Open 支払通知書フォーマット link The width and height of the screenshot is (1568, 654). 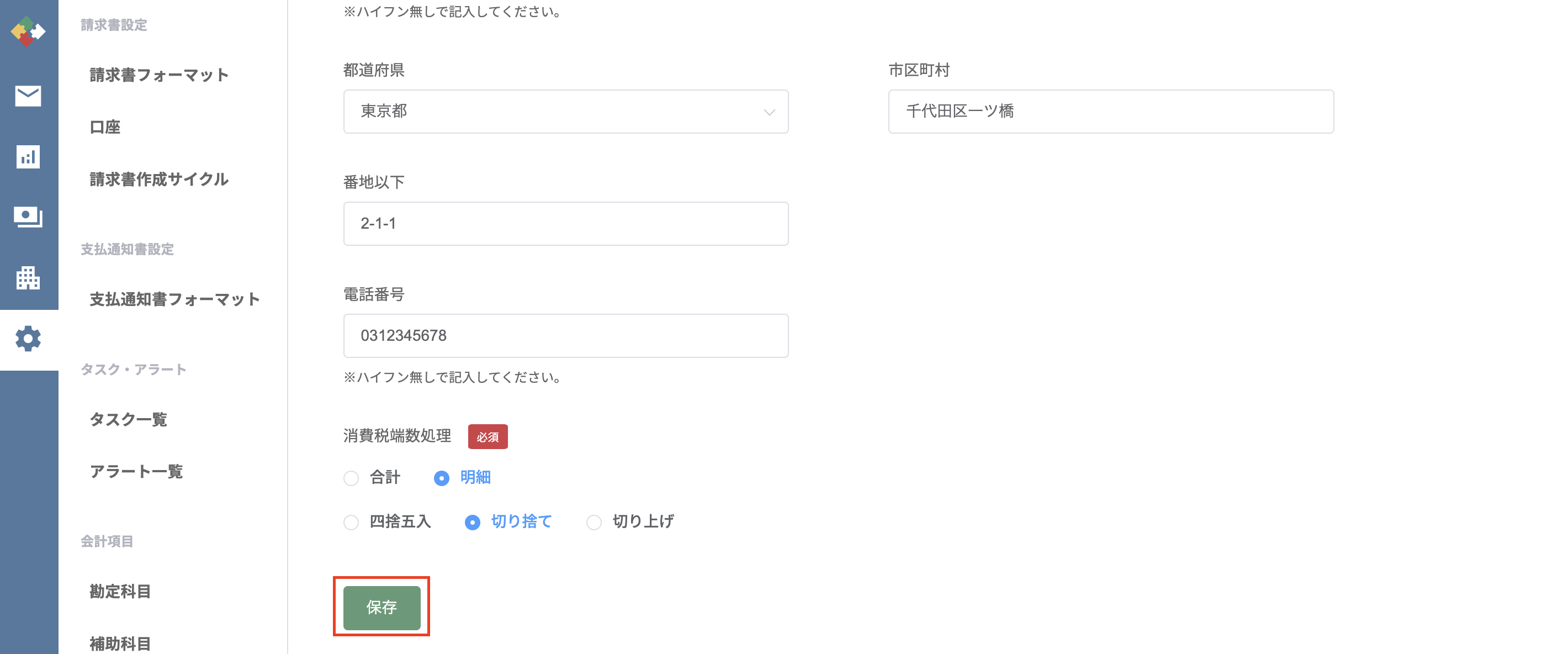(176, 299)
